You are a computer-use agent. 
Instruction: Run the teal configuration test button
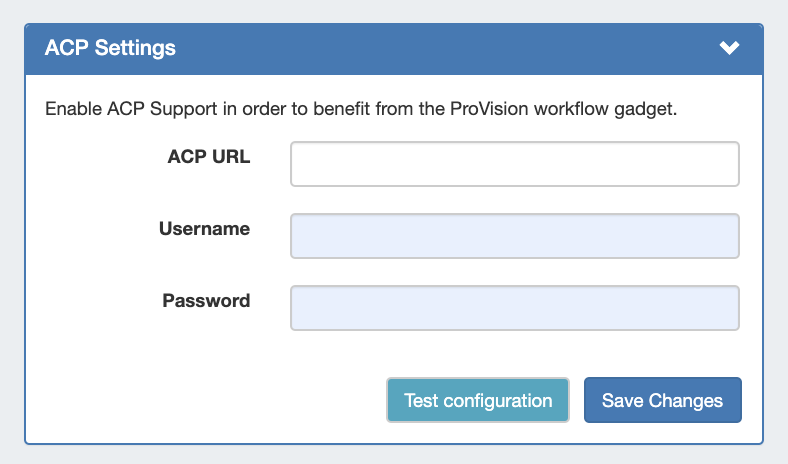478,400
